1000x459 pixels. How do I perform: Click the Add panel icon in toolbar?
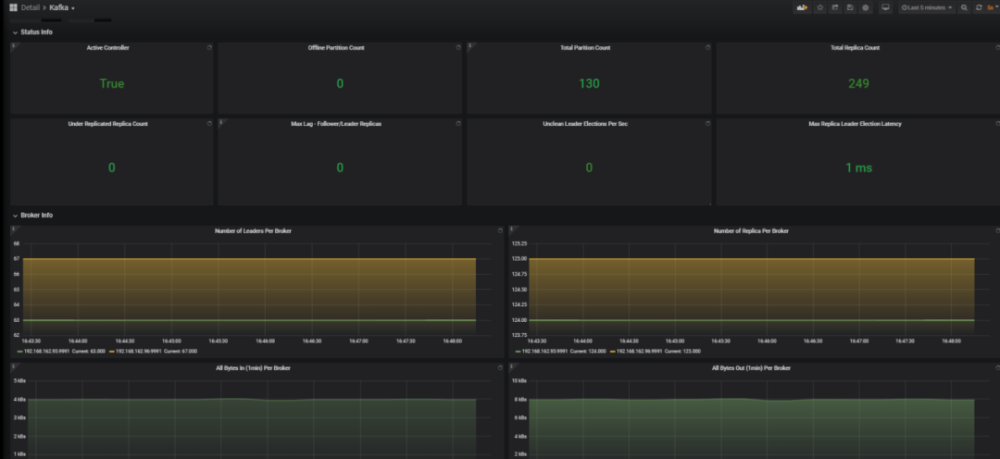pyautogui.click(x=802, y=7)
